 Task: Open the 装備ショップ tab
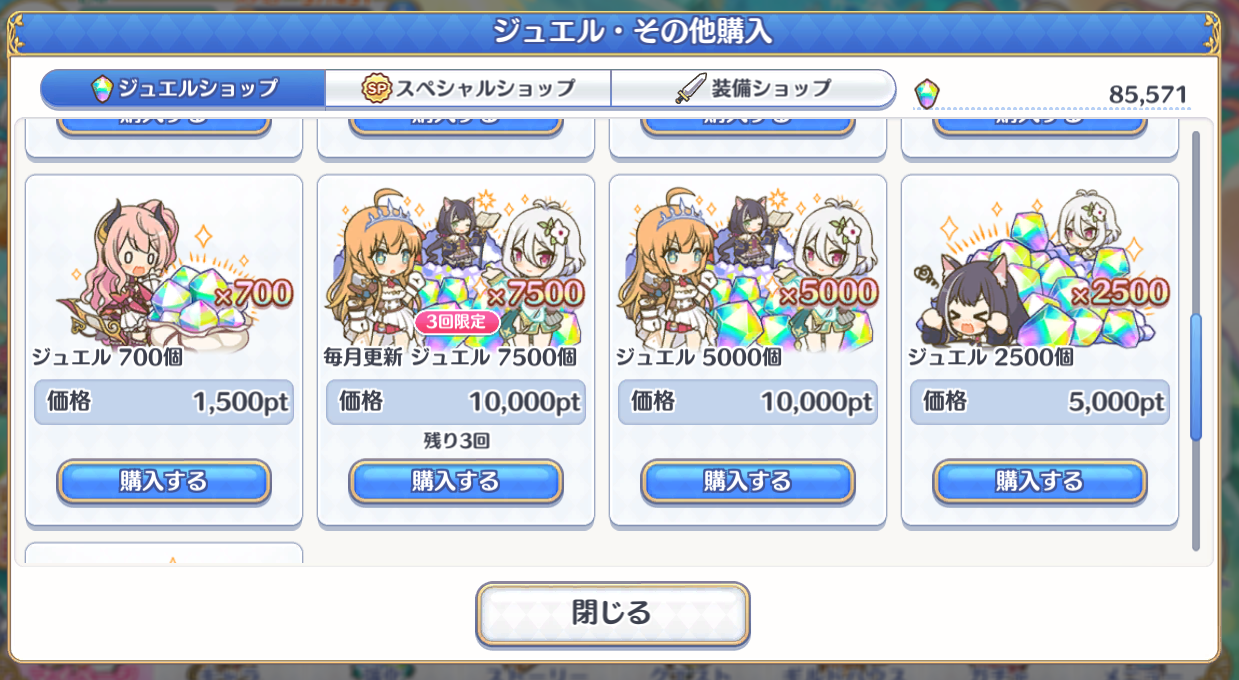click(x=753, y=89)
